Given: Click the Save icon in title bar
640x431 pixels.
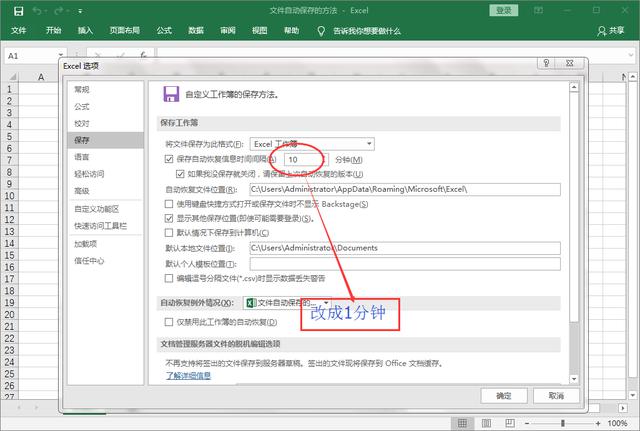Looking at the screenshot, I should (18, 11).
